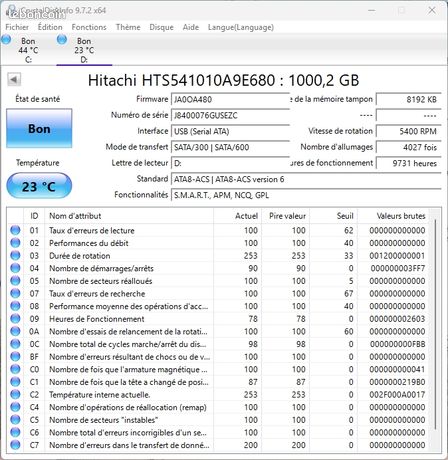Click status orb for attribute C2 temperature

tap(15, 394)
